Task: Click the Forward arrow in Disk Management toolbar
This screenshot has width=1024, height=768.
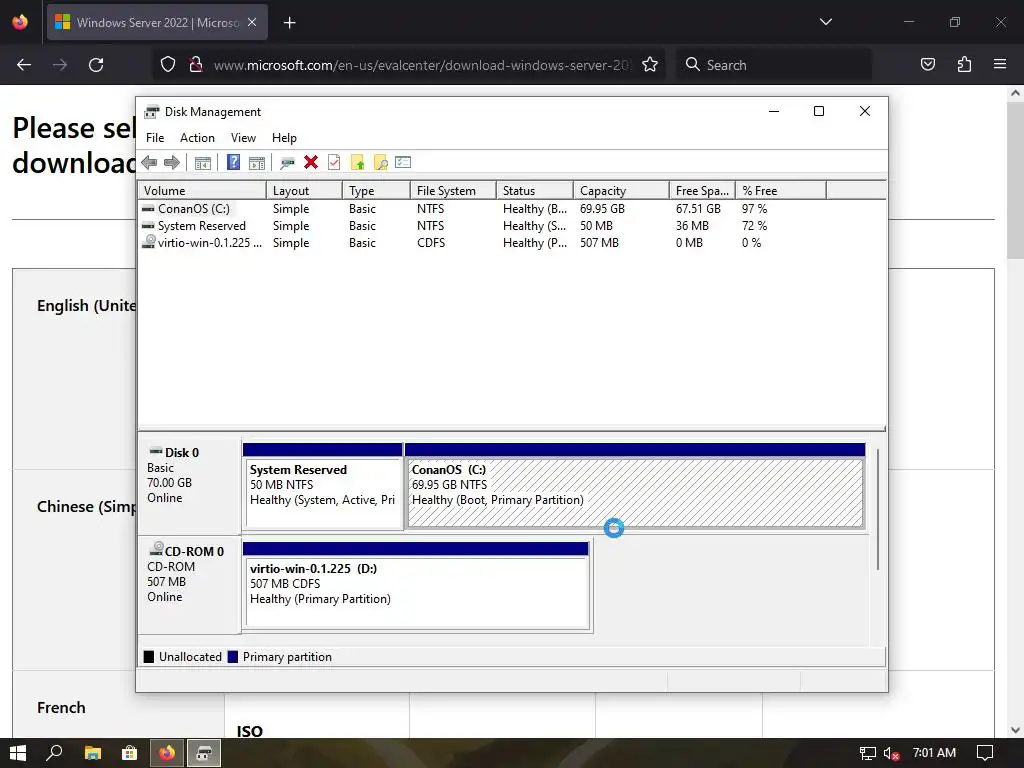Action: coord(172,163)
